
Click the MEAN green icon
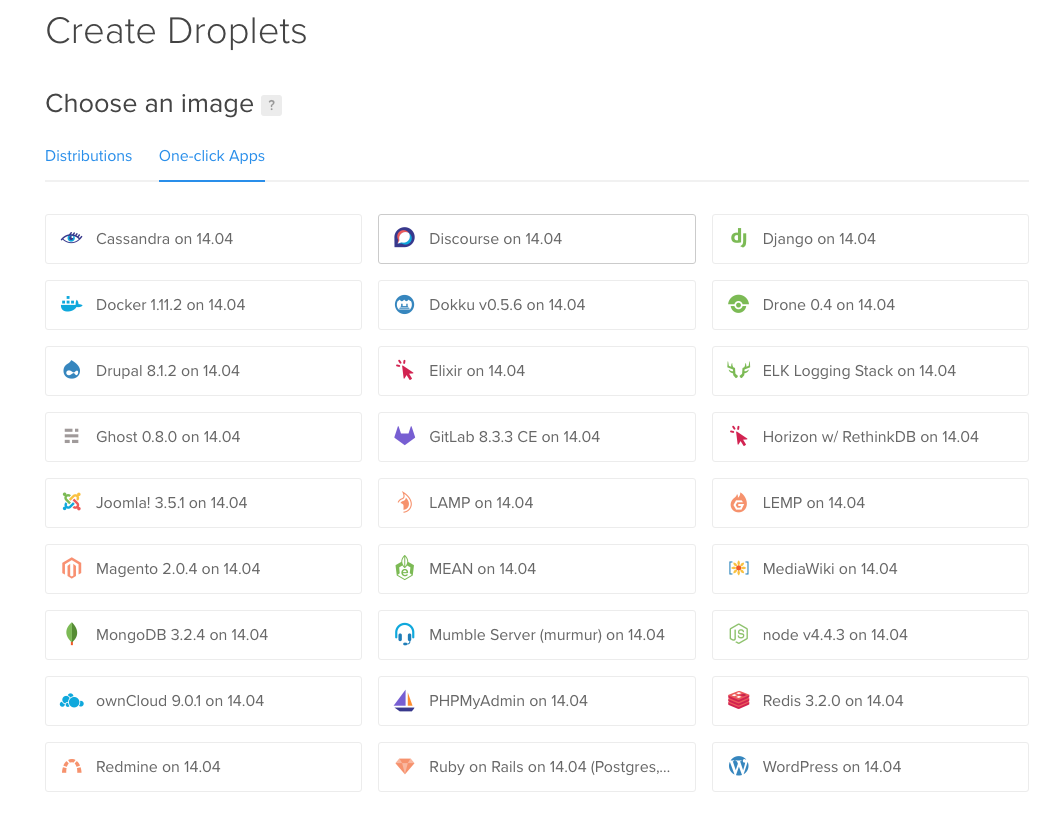404,568
